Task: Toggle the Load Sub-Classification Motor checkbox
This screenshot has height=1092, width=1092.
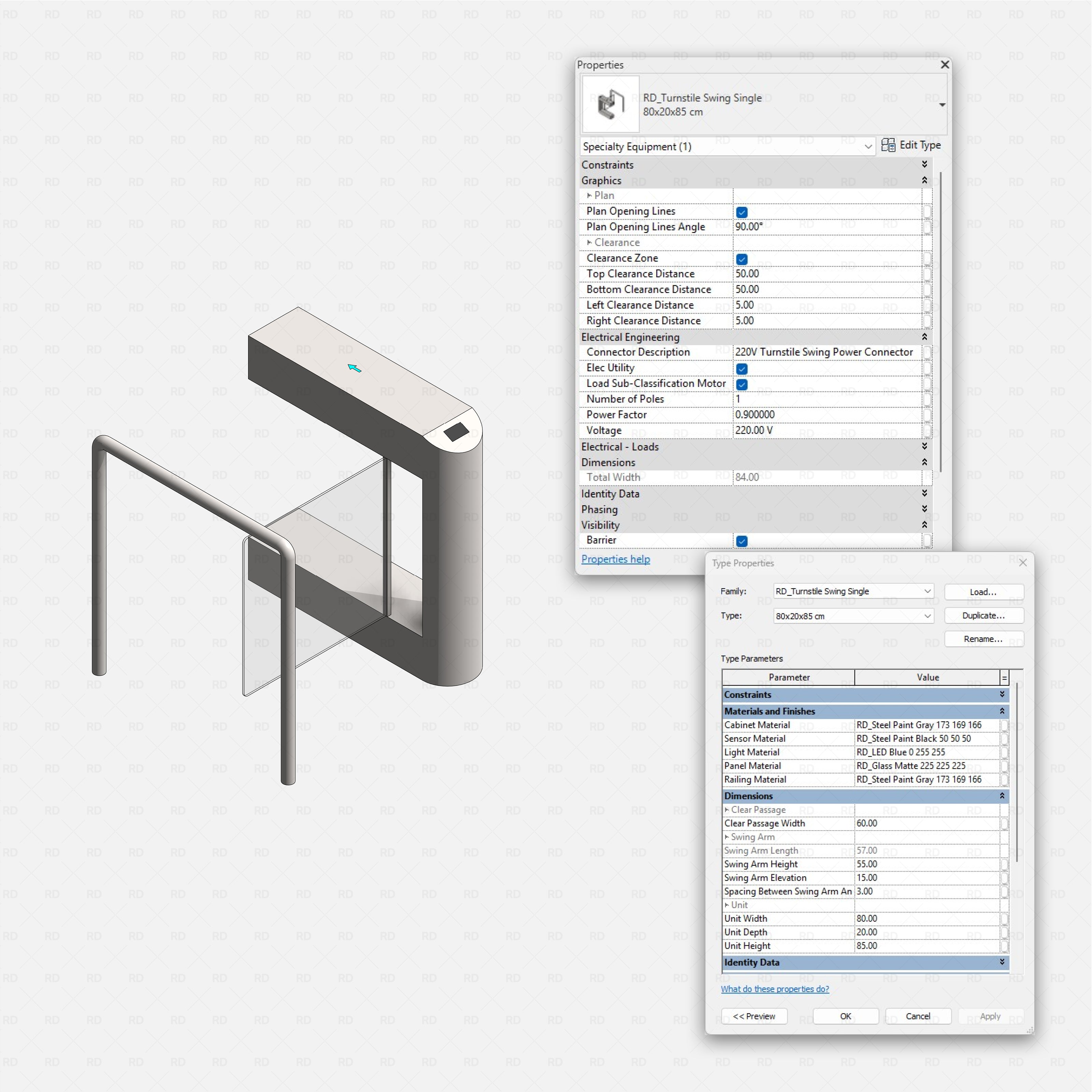Action: pyautogui.click(x=742, y=384)
